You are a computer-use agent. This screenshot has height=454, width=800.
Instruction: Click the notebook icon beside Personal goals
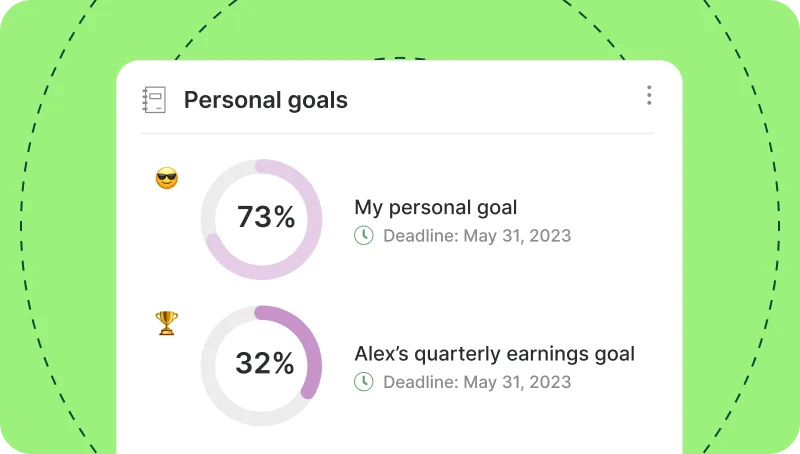(x=154, y=99)
